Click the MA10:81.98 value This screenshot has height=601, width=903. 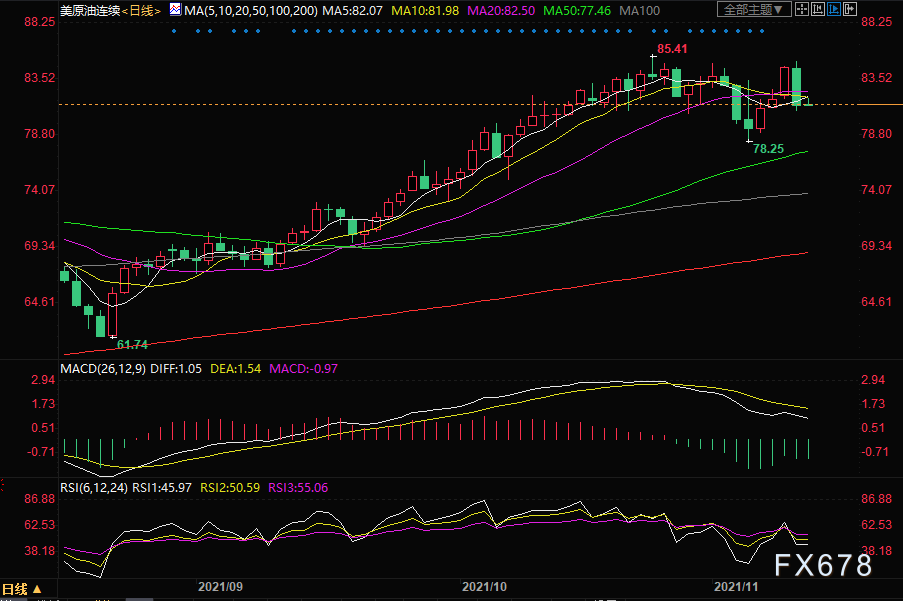point(425,10)
